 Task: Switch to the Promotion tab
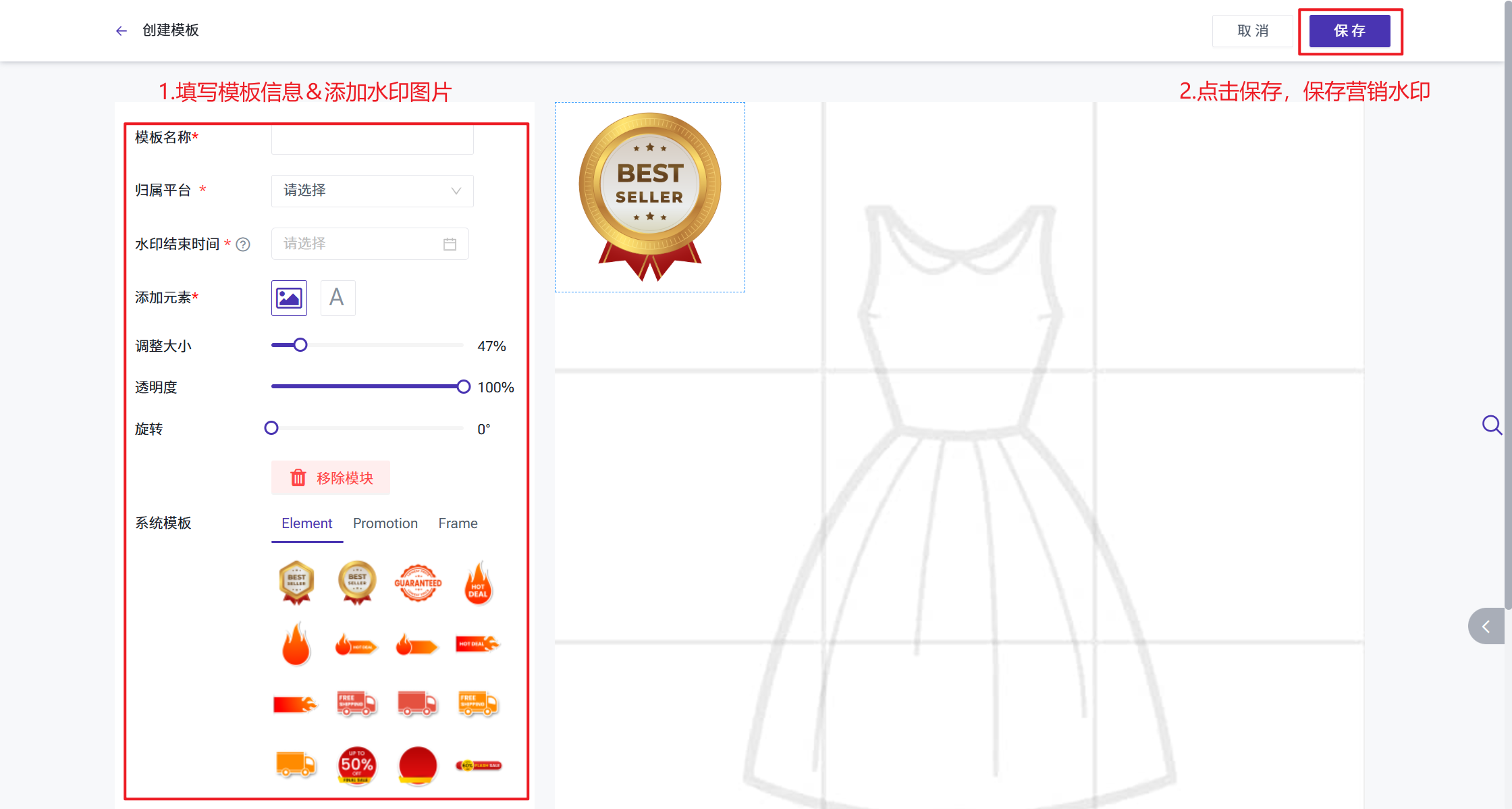click(x=385, y=523)
